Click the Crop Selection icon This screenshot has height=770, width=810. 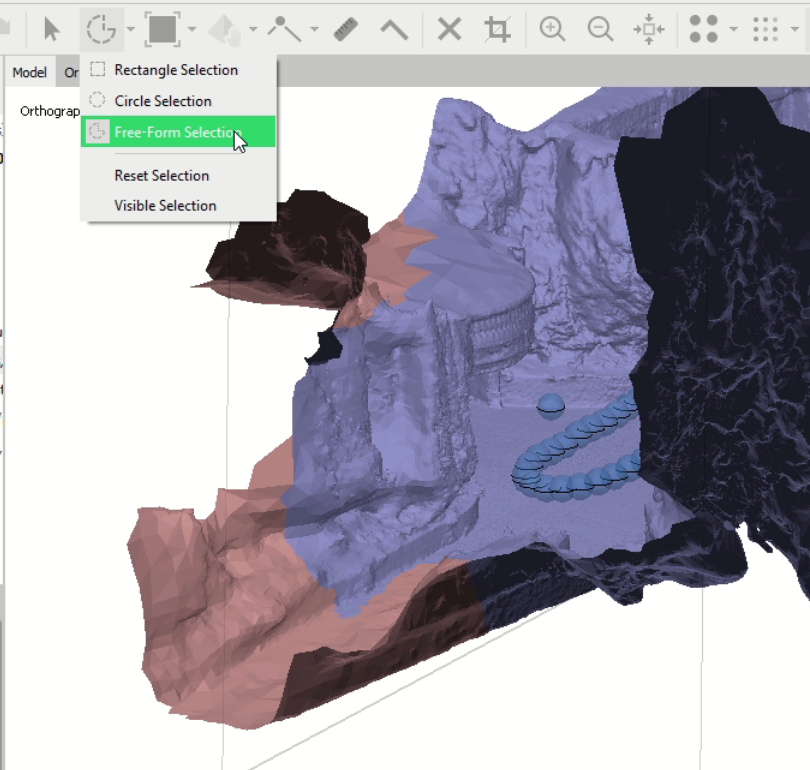[x=497, y=29]
